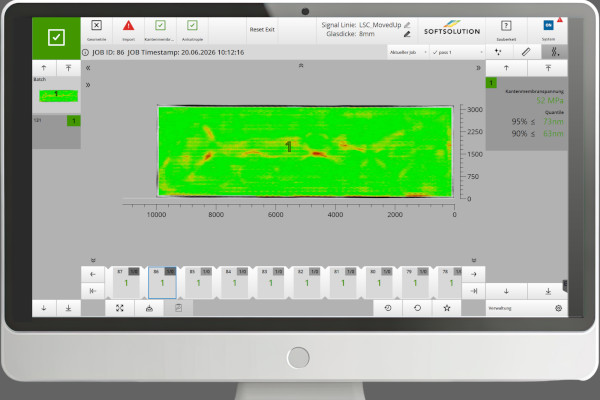Screen dimensions: 600x400
Task: Click the refresh circular arrow icon
Action: pos(417,308)
